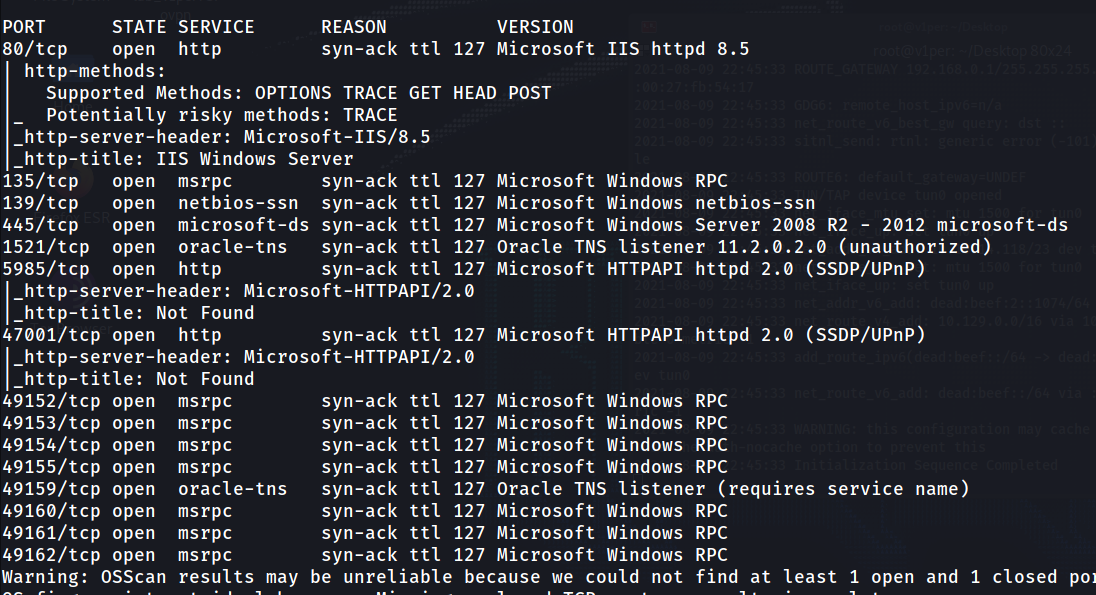
Task: Click the 80/tcp port entry
Action: coord(35,49)
